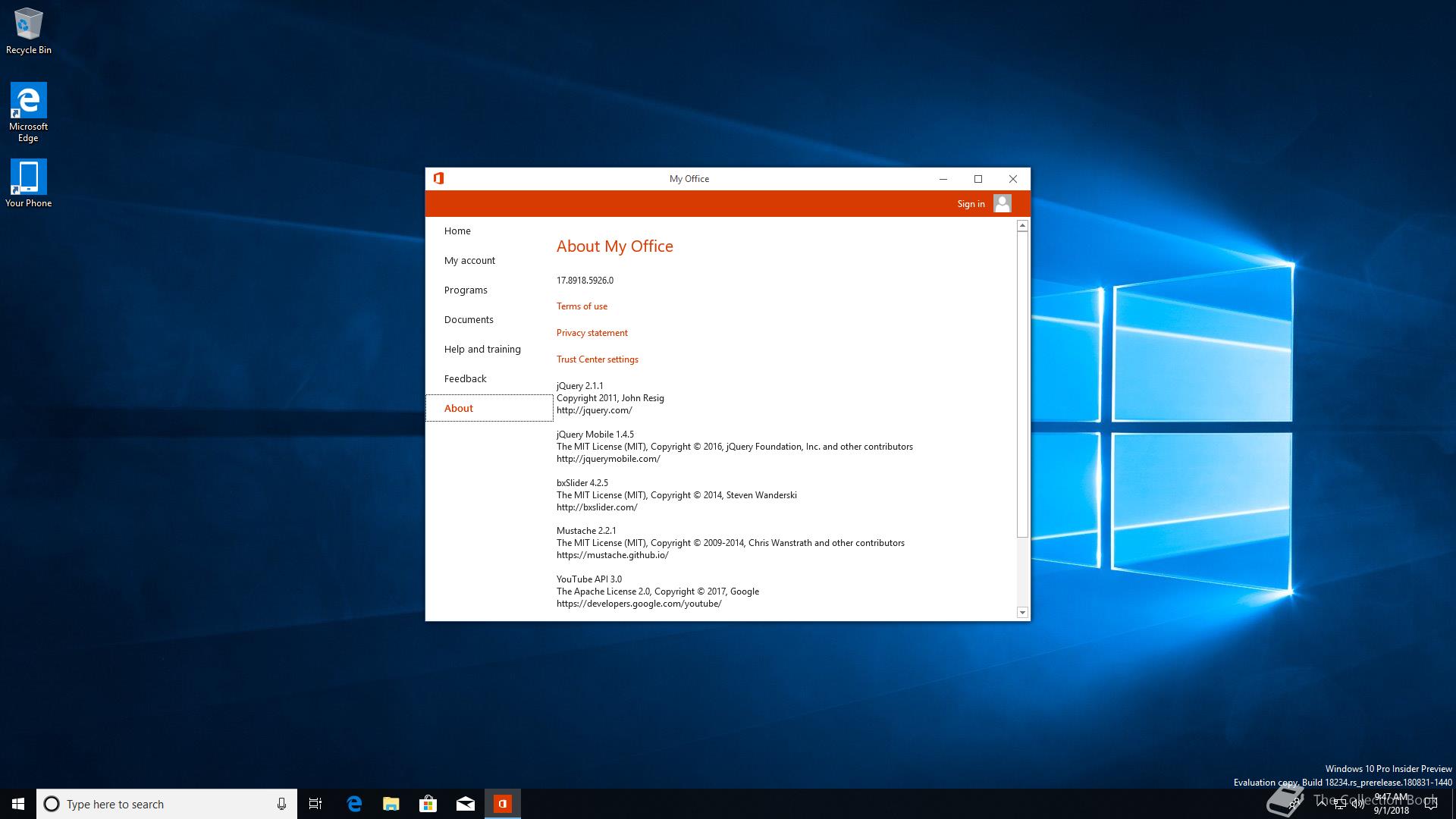Open Microsoft Store from the taskbar

pyautogui.click(x=428, y=804)
